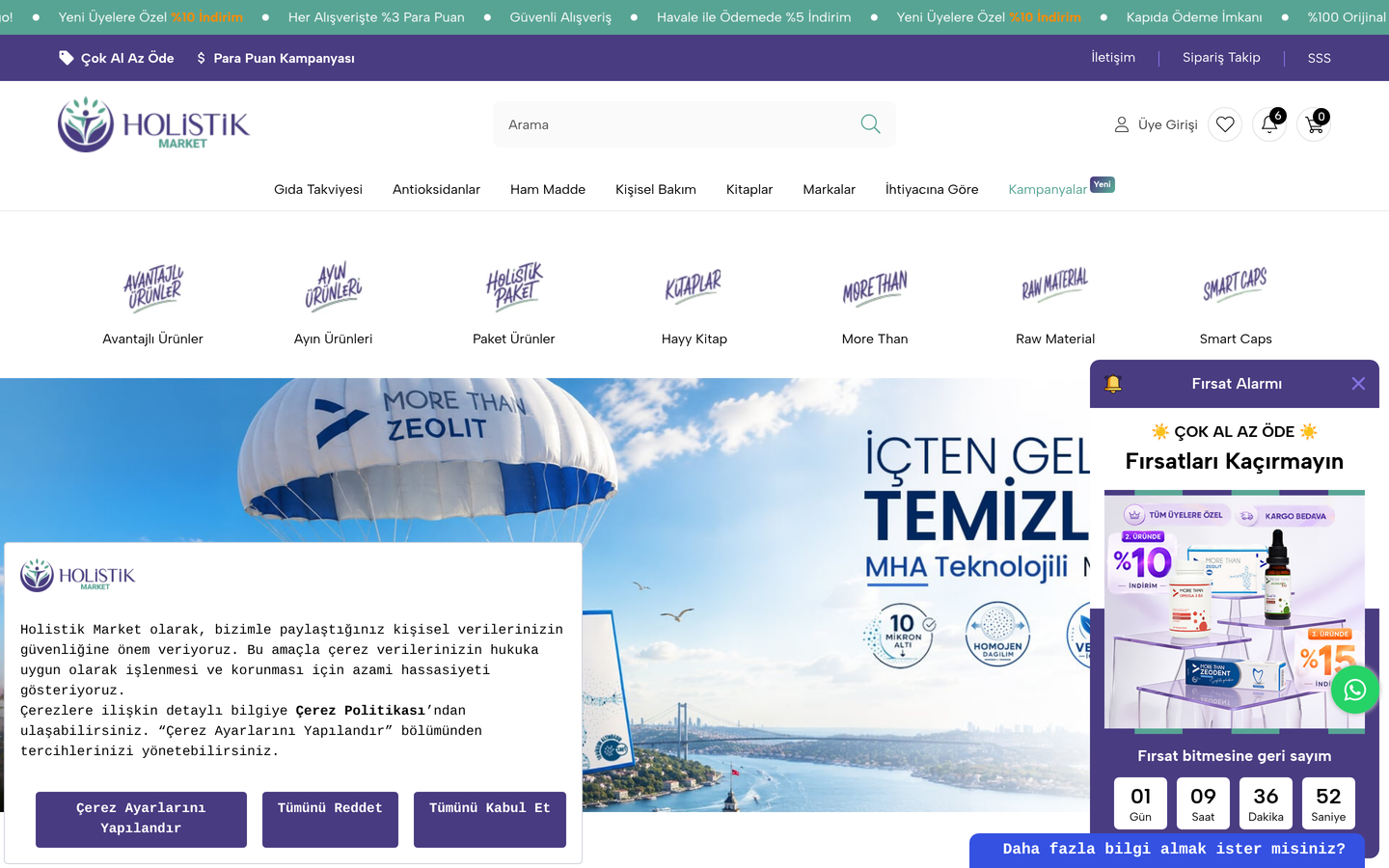Close the Fırsat Alarmı popup

point(1358,384)
